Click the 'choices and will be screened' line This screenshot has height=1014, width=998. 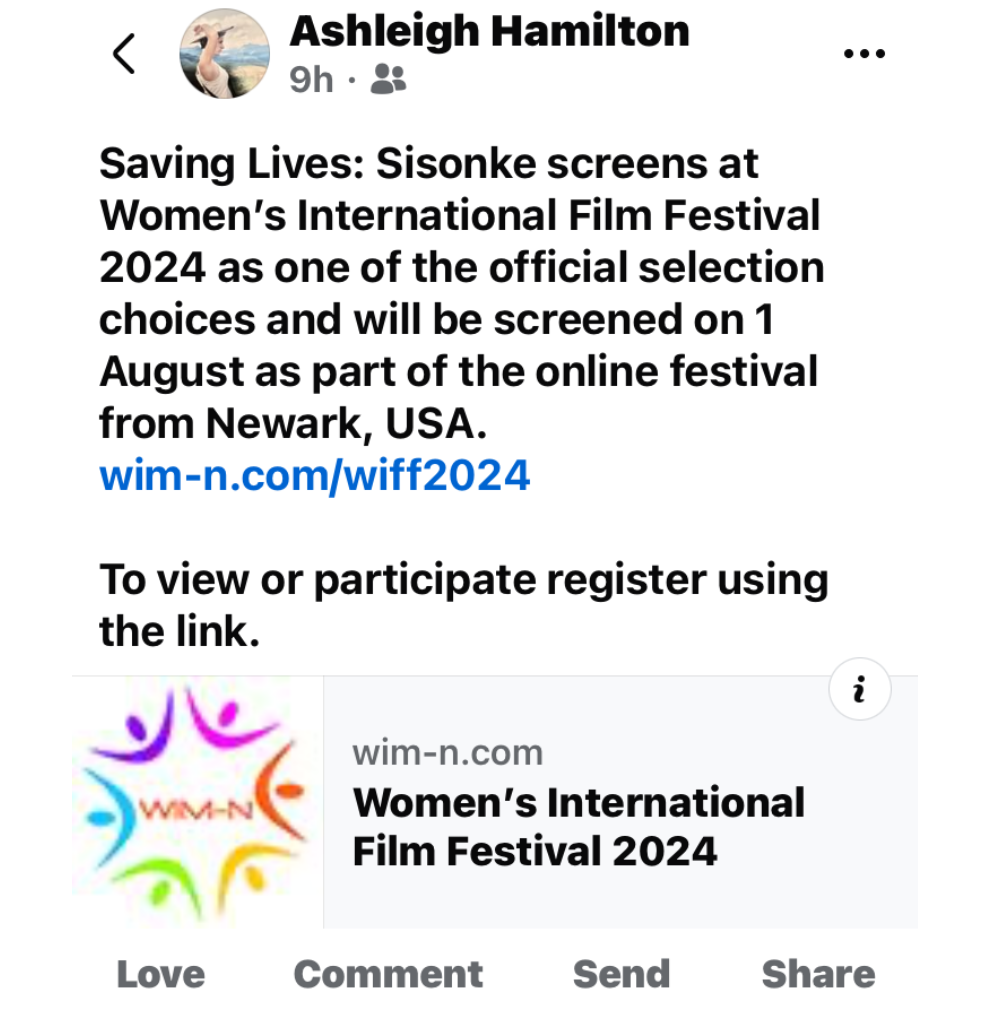[x=436, y=319]
